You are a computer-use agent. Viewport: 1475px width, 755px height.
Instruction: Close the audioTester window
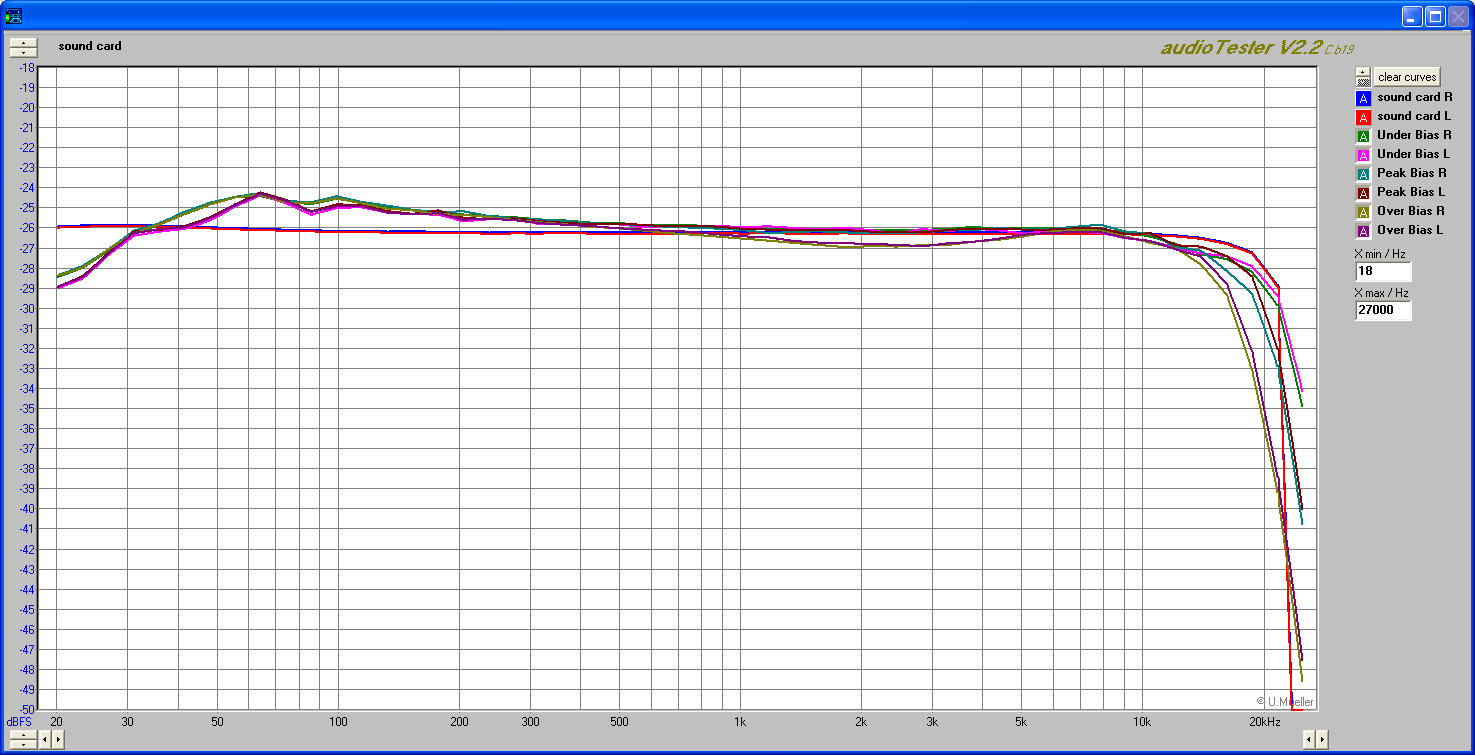1458,16
